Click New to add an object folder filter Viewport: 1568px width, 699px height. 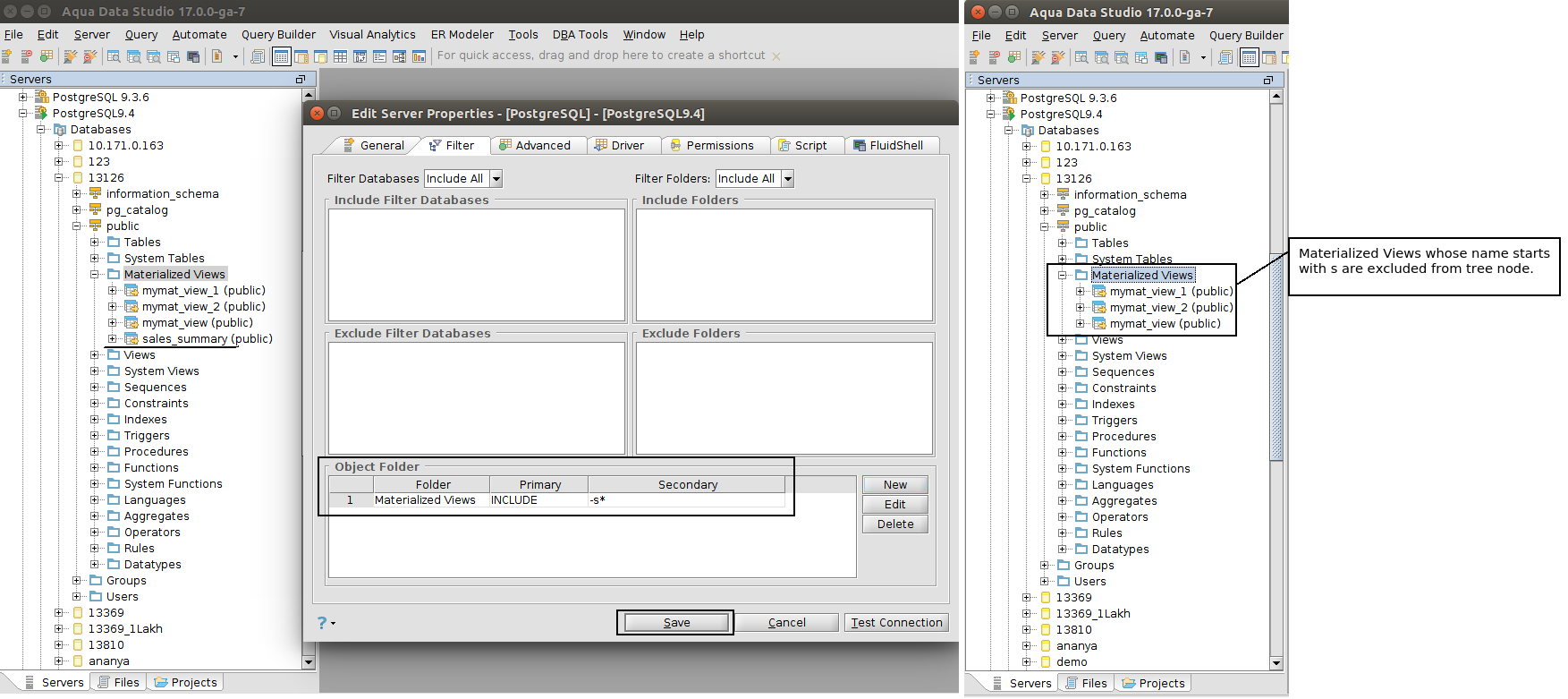point(895,485)
